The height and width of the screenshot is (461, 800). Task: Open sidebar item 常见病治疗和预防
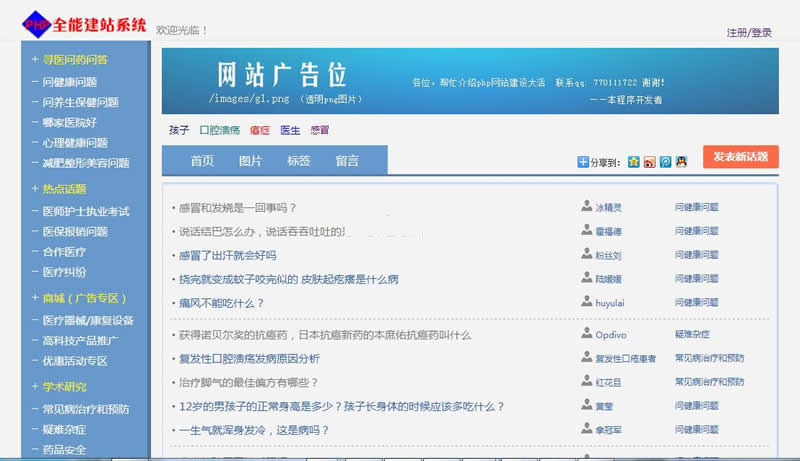tap(86, 409)
